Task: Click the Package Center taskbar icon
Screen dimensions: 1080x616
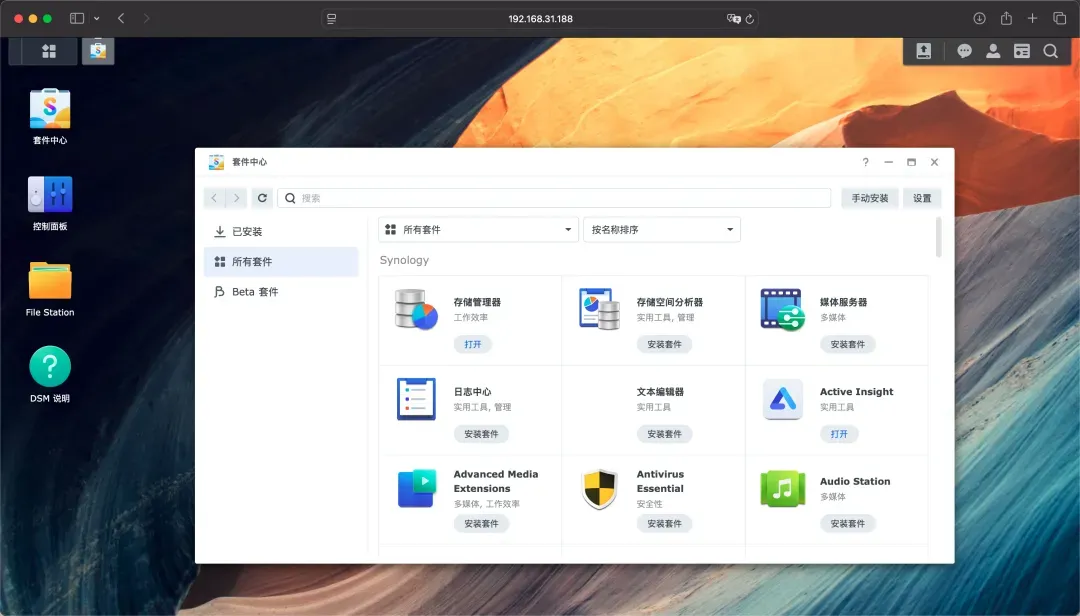Action: click(98, 51)
